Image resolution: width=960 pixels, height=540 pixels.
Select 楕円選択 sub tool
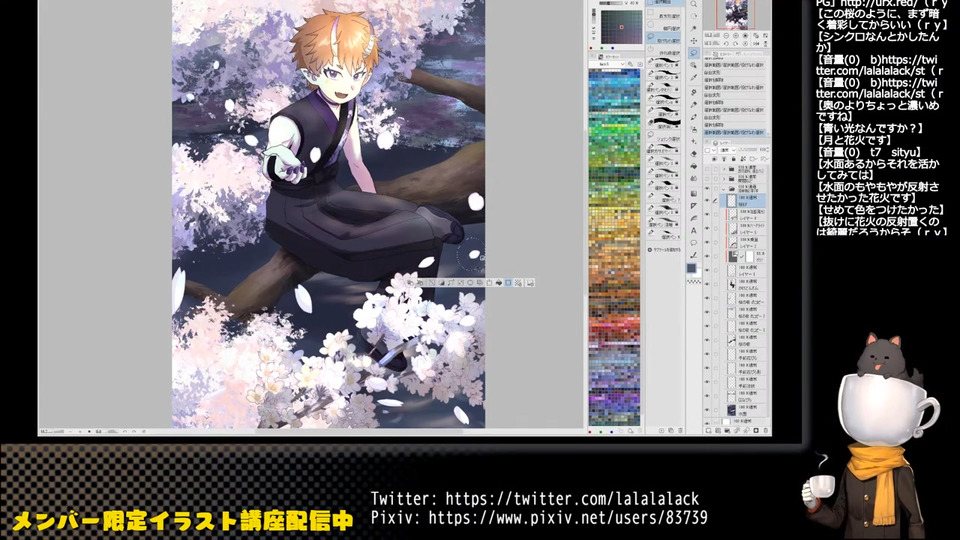pos(664,25)
